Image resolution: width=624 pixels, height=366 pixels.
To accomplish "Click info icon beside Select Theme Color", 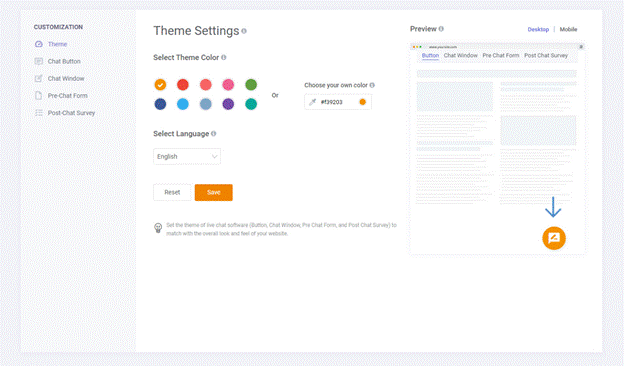I will 224,57.
